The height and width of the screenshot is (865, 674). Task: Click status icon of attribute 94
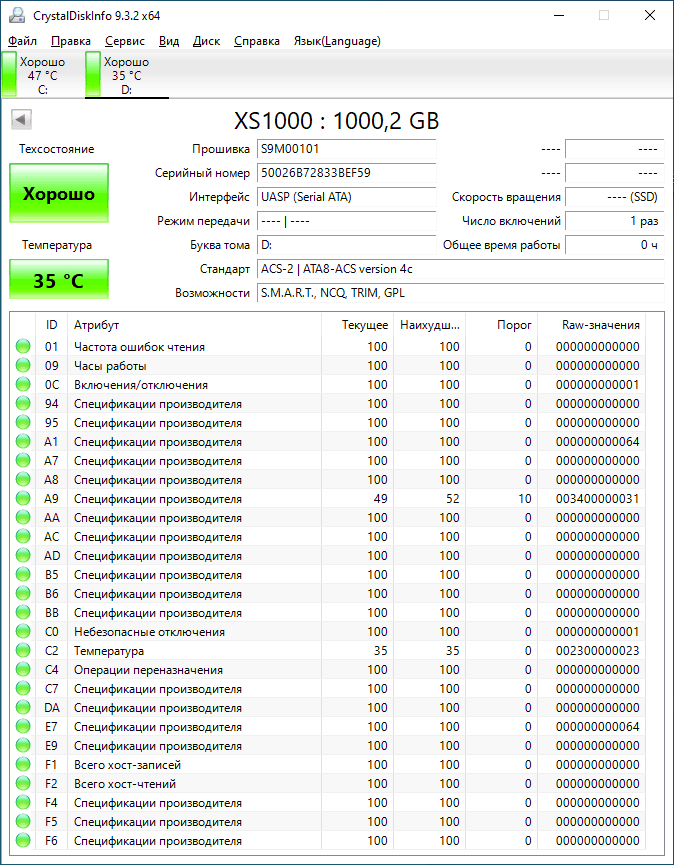(23, 404)
